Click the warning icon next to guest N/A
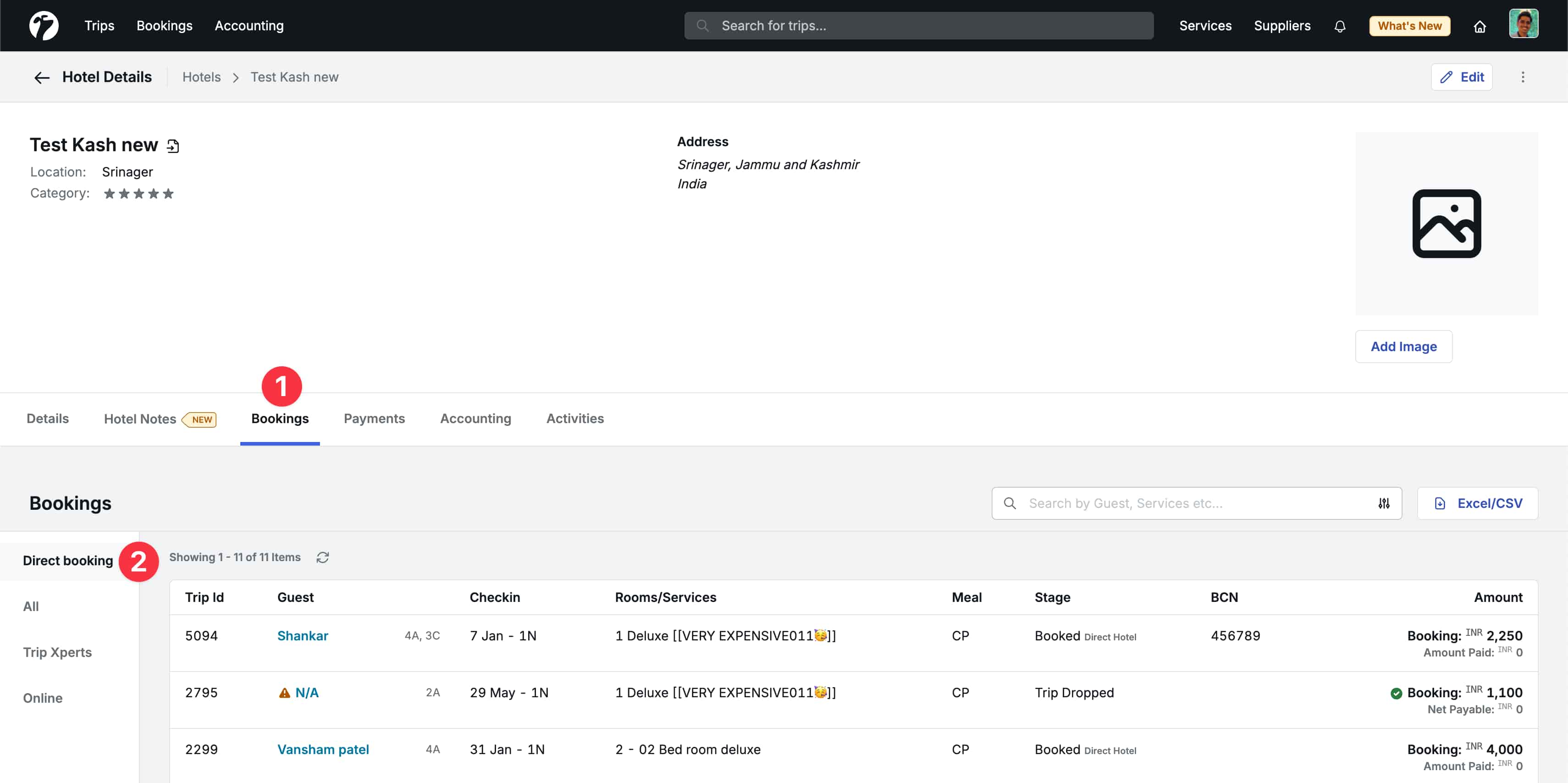Viewport: 1568px width, 783px height. [284, 693]
